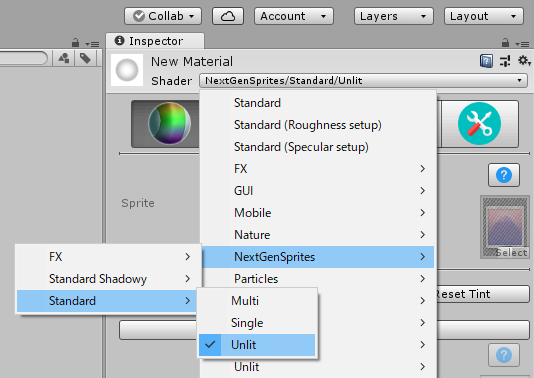Select the Sprite texture thumbnail slot
This screenshot has height=378, width=534.
click(x=505, y=227)
